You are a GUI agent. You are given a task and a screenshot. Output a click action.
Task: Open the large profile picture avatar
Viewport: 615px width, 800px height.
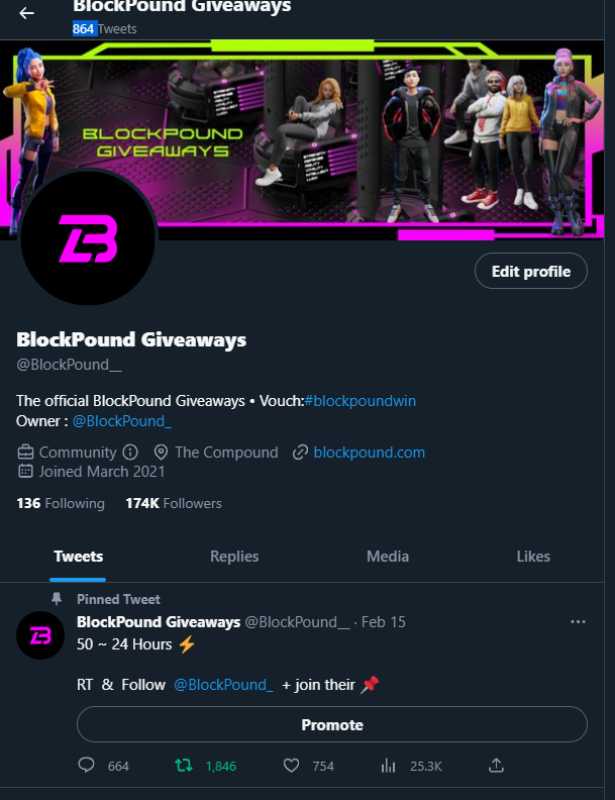(88, 238)
